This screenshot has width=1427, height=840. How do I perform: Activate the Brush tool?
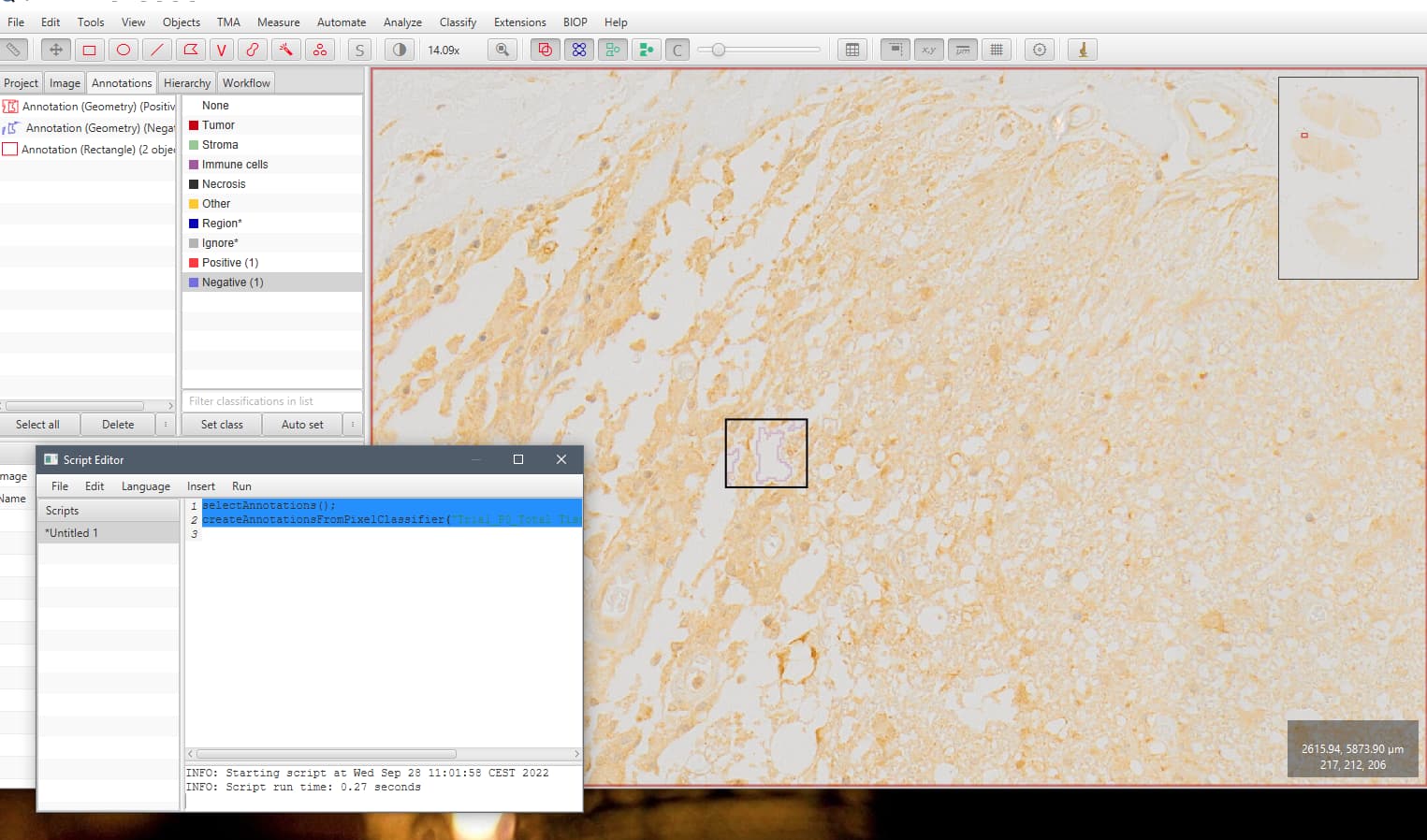coord(253,51)
